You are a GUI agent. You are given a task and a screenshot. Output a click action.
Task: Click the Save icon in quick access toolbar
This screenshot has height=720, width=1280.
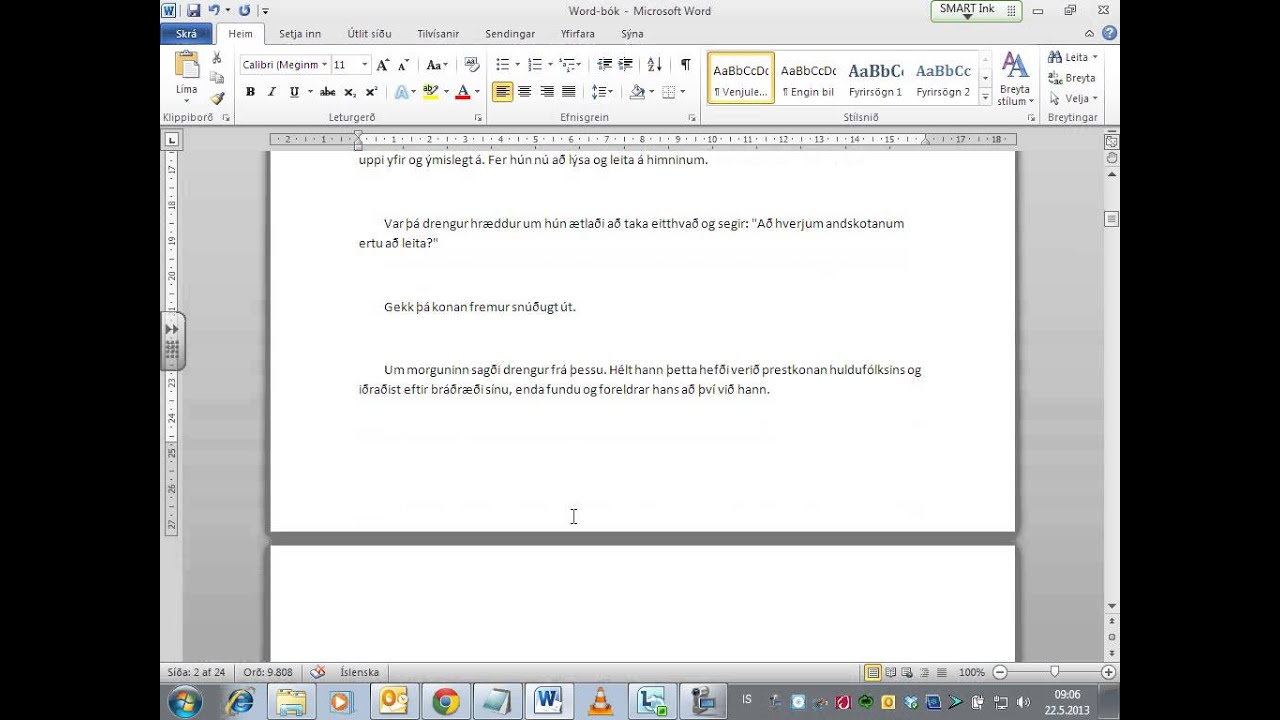pos(193,11)
